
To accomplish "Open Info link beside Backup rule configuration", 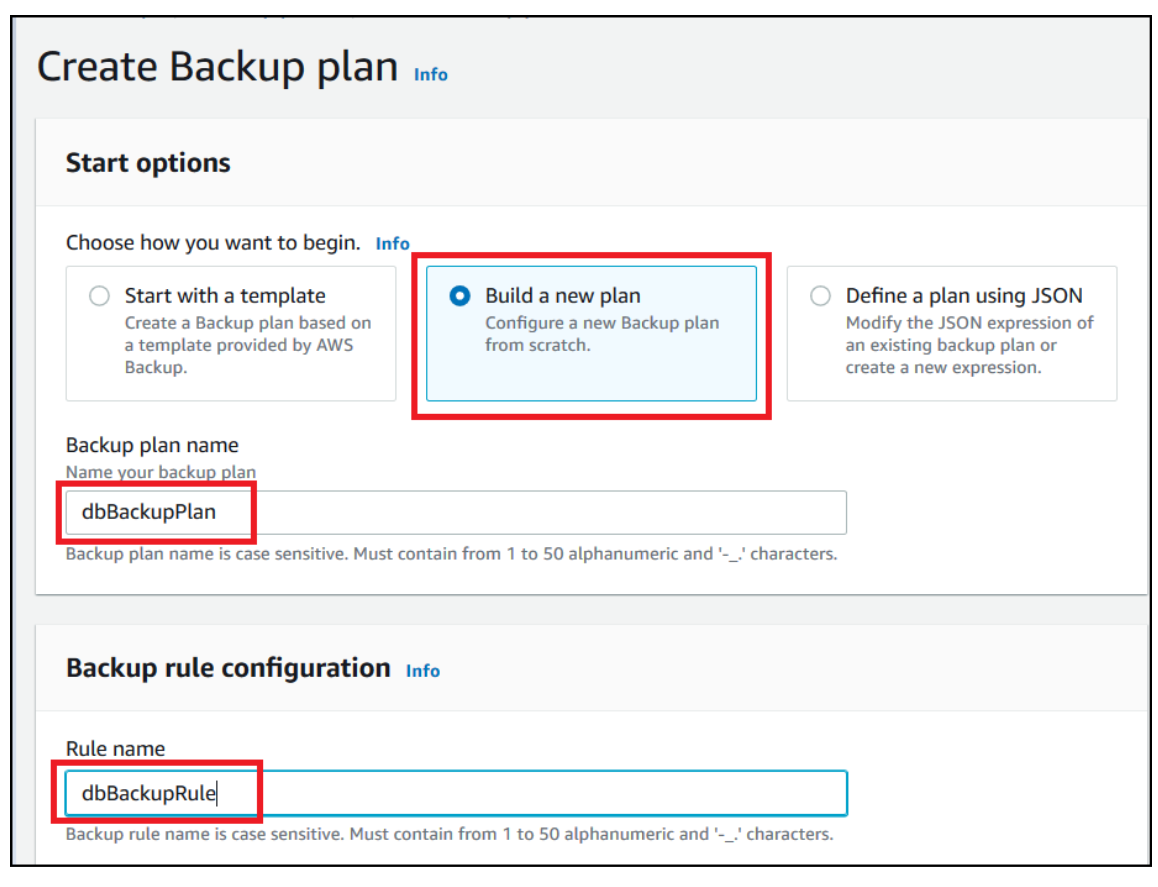I will [422, 671].
